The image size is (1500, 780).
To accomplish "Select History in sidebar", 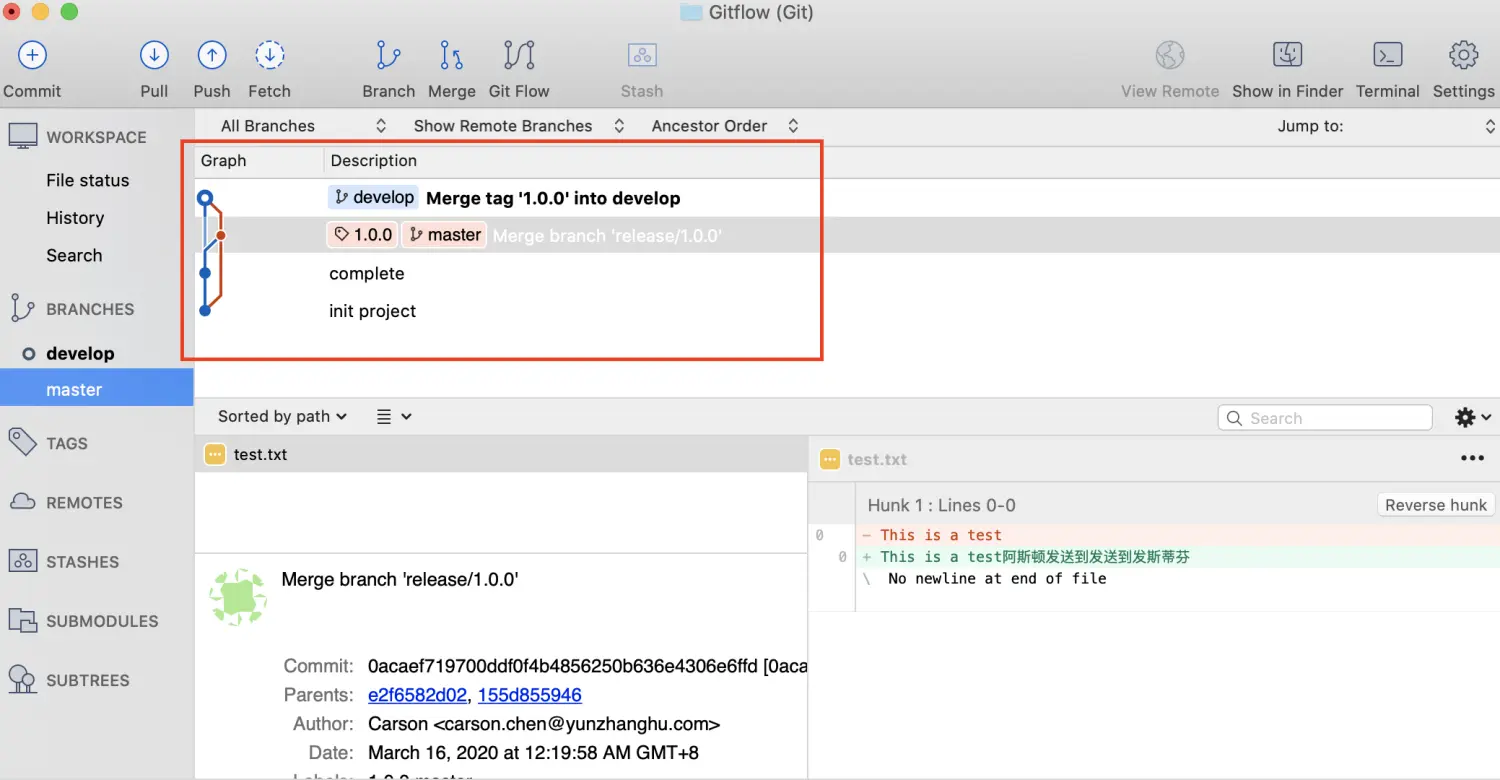I will pyautogui.click(x=75, y=218).
